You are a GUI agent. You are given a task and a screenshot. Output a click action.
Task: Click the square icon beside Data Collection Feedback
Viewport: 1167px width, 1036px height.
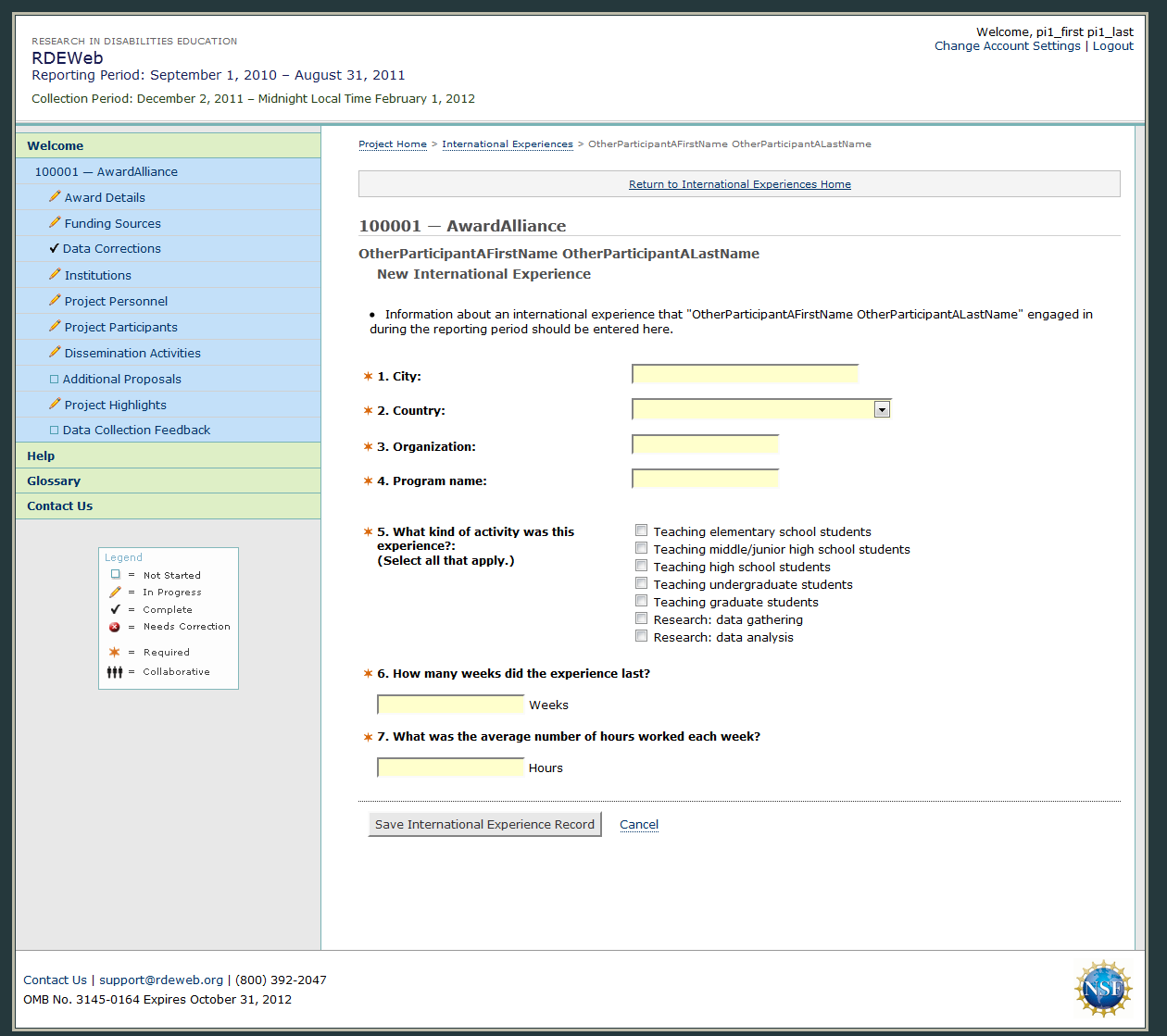(54, 431)
